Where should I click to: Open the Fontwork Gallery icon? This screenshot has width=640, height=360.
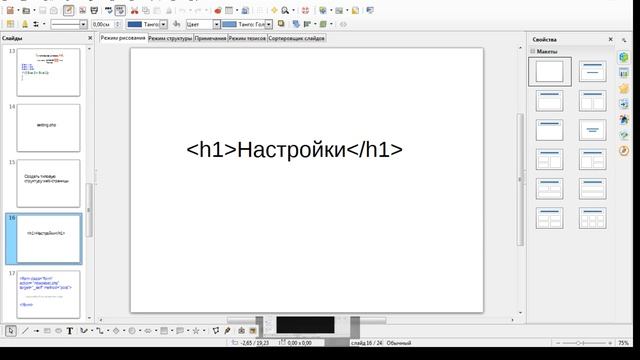coord(241,331)
